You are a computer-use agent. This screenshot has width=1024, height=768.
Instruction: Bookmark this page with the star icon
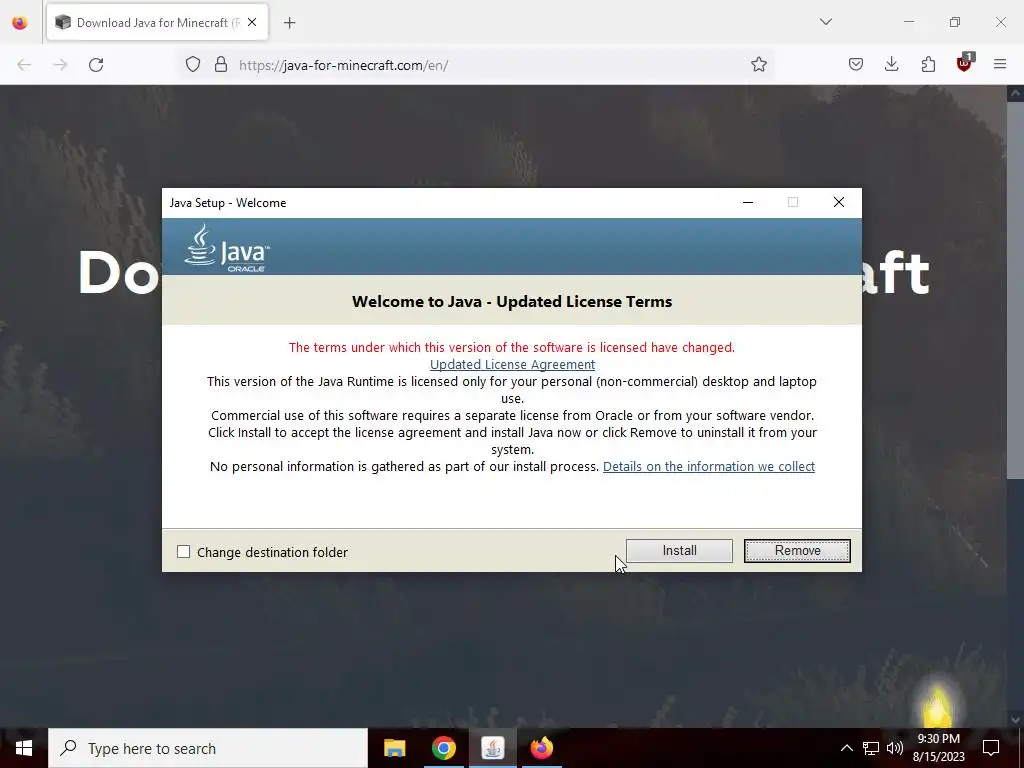[758, 65]
